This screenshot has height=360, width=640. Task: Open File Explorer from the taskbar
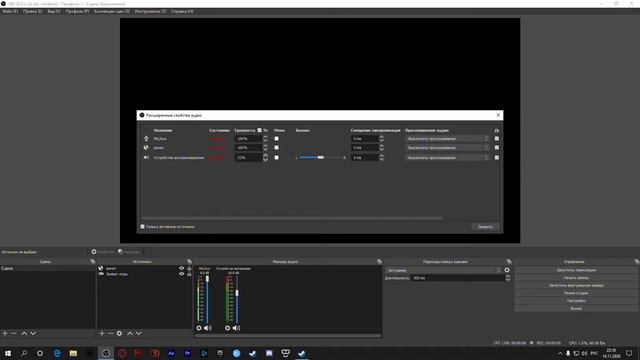[x=73, y=353]
